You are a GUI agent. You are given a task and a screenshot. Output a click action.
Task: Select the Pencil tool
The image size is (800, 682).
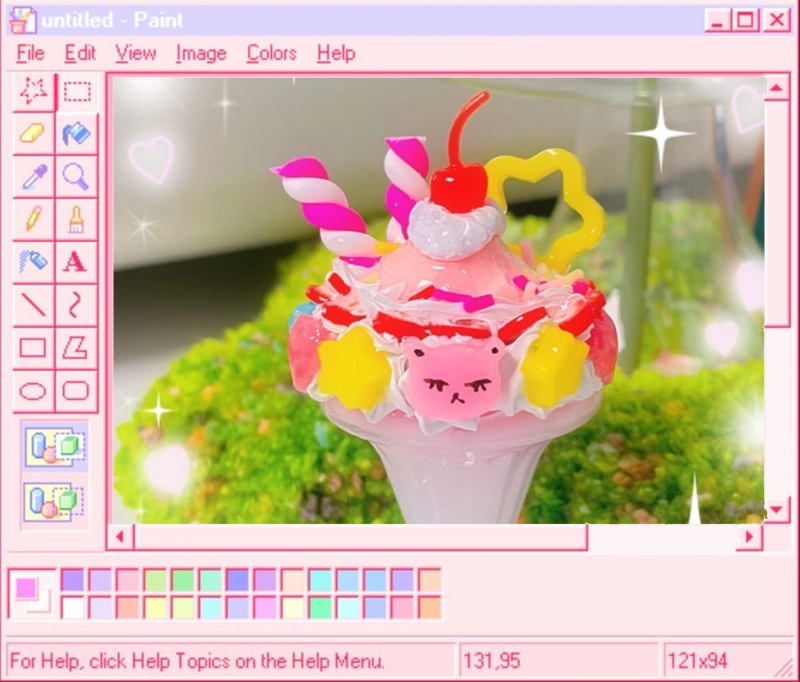(x=34, y=219)
